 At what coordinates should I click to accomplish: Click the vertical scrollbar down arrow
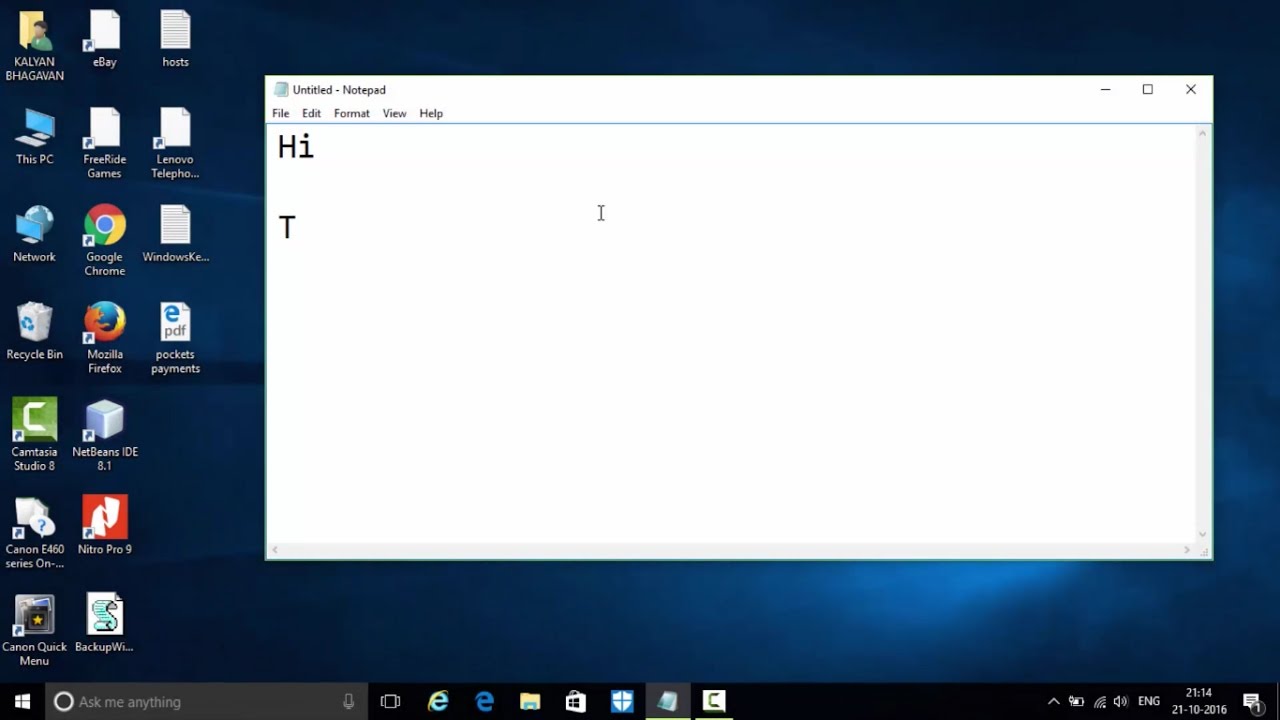click(x=1203, y=535)
